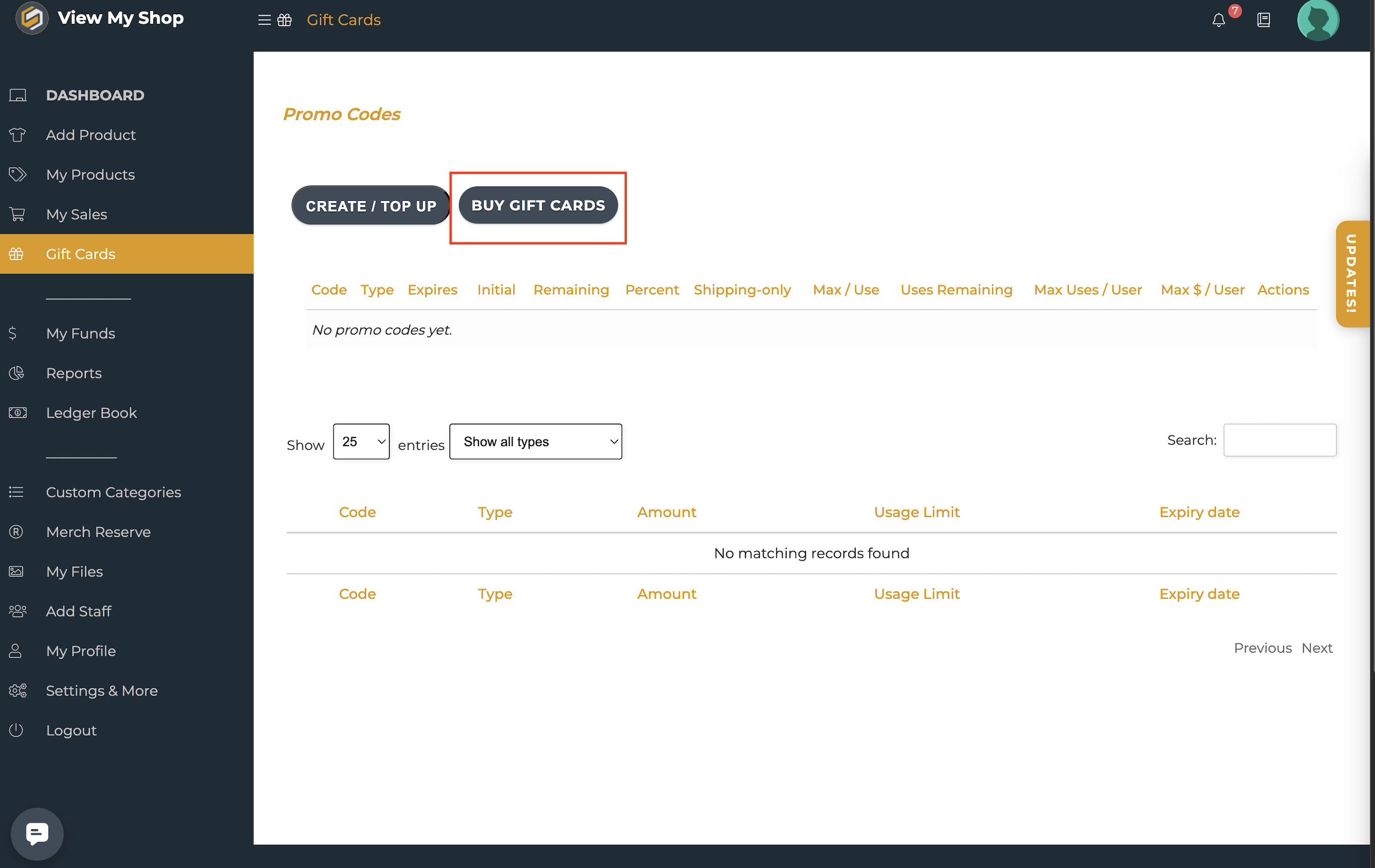This screenshot has width=1375, height=868.
Task: Select Reports in the sidebar
Action: (x=73, y=373)
